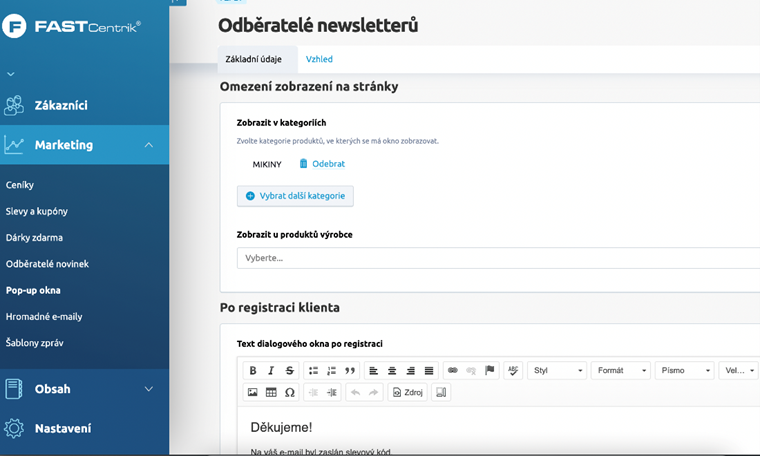Toggle Zdroj source view
760x456 pixels.
tap(408, 393)
